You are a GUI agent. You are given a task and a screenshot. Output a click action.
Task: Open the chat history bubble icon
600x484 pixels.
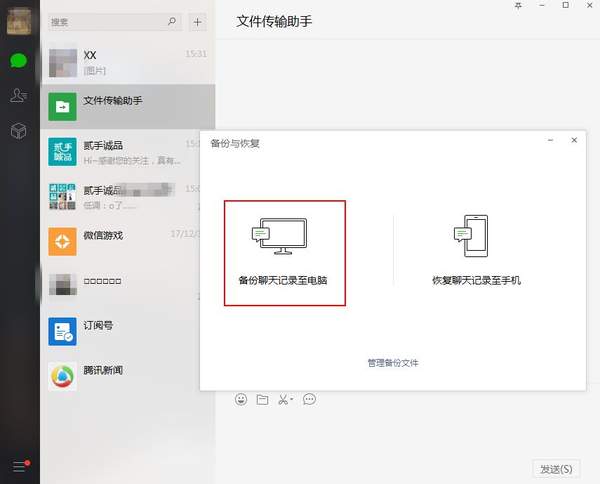point(310,400)
